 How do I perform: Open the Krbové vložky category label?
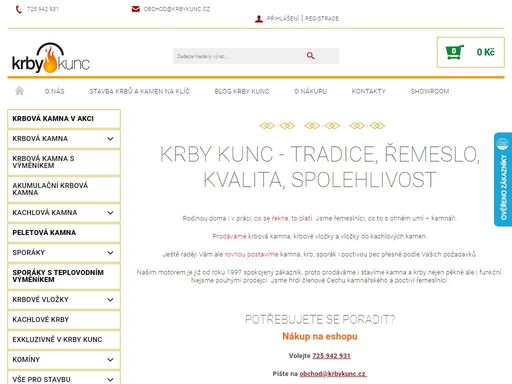pyautogui.click(x=40, y=300)
